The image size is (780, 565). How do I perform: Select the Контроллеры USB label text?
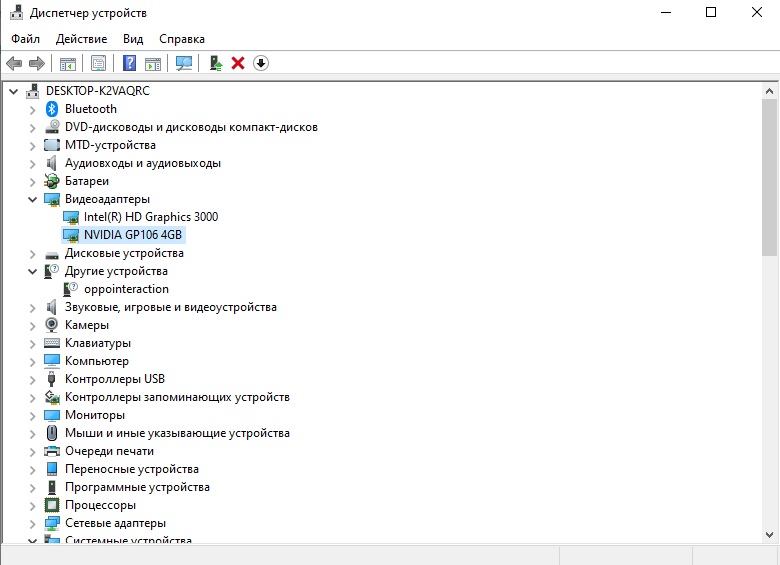point(114,379)
